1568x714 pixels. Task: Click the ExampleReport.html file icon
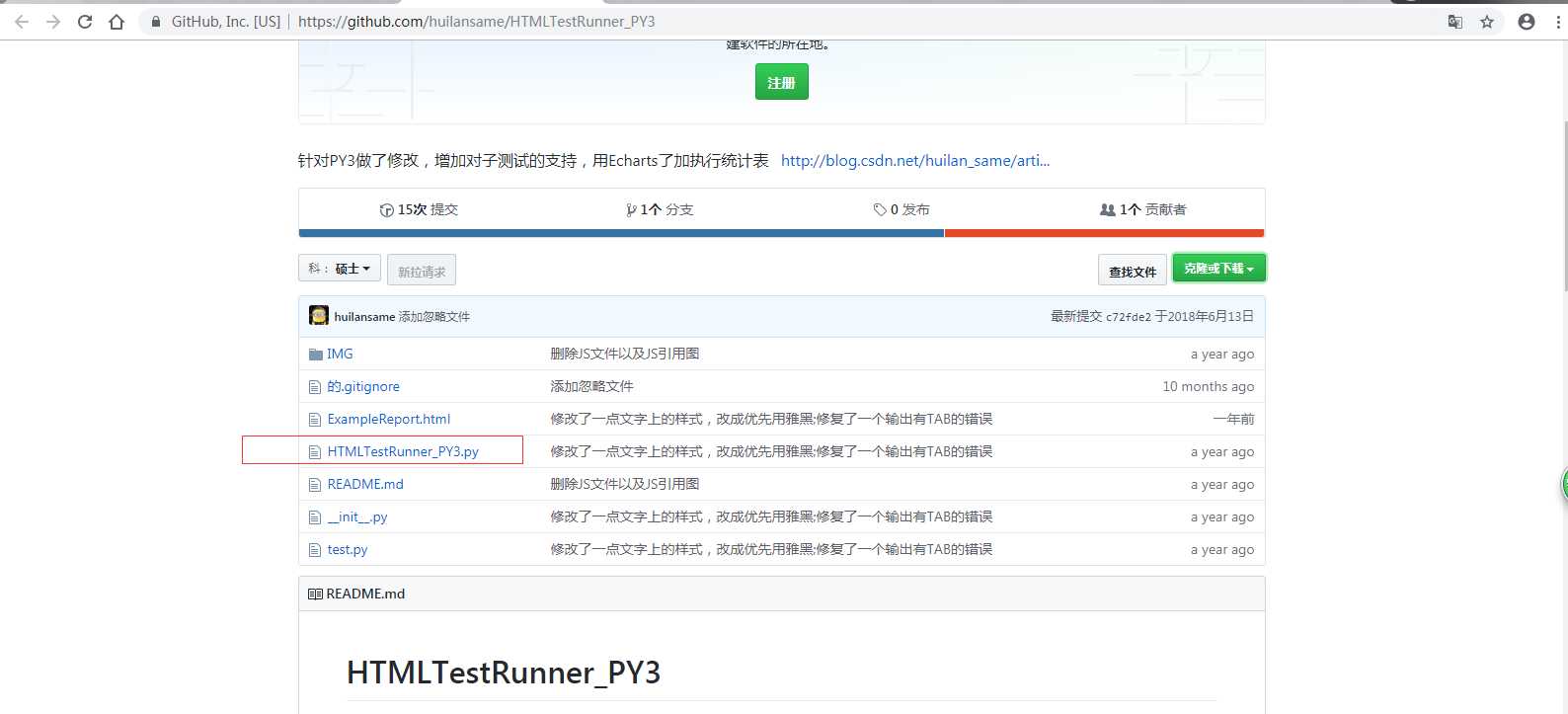pyautogui.click(x=315, y=420)
